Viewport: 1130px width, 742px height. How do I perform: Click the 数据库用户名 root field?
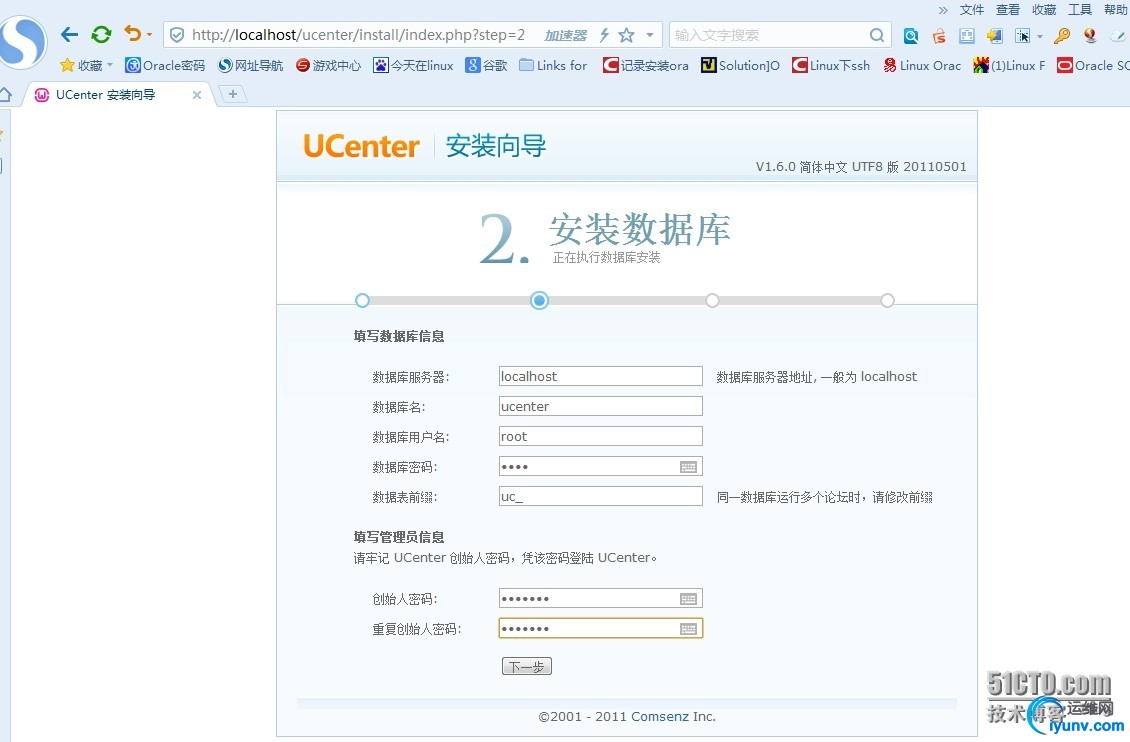pyautogui.click(x=600, y=436)
